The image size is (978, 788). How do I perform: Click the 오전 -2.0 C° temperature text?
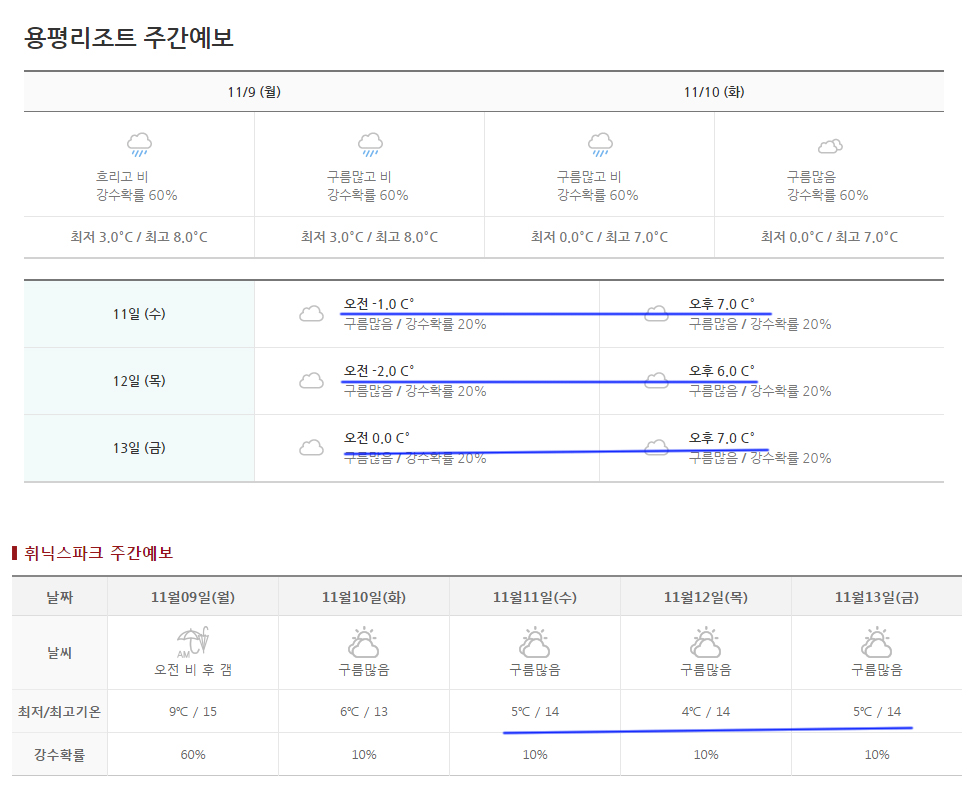click(379, 371)
